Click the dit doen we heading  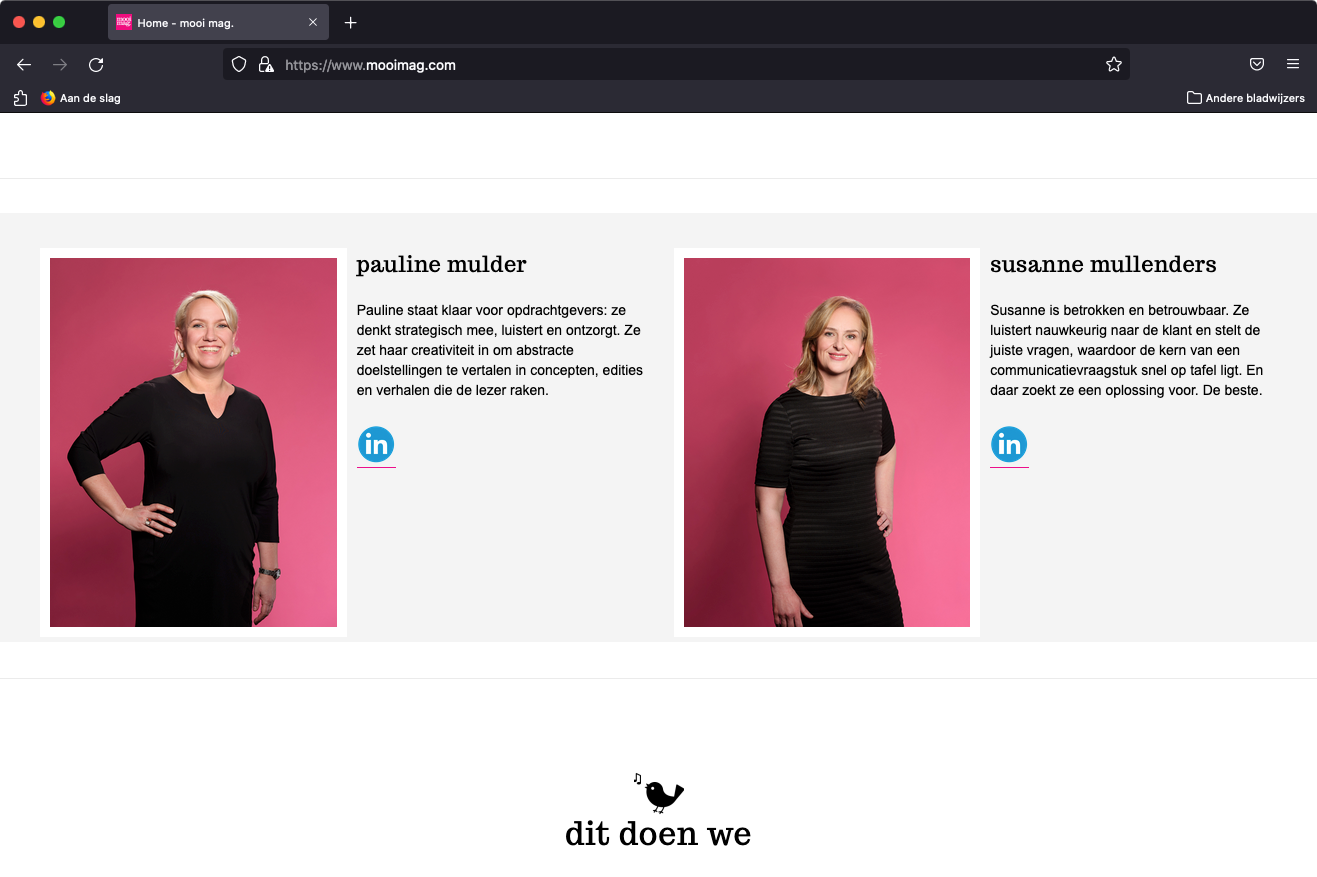coord(658,834)
